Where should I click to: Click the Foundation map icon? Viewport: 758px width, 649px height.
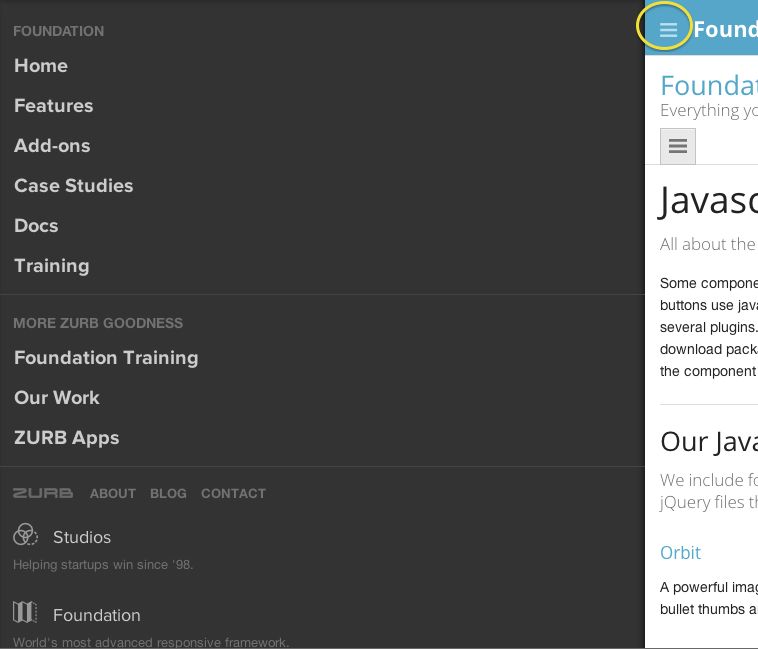(x=25, y=612)
